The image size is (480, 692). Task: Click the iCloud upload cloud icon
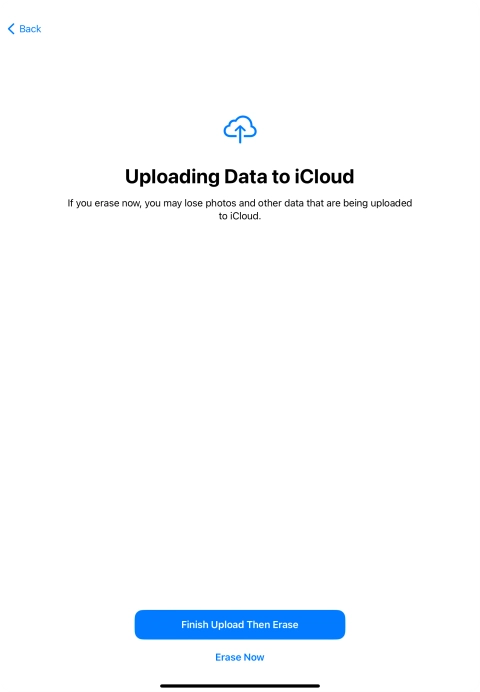(240, 129)
